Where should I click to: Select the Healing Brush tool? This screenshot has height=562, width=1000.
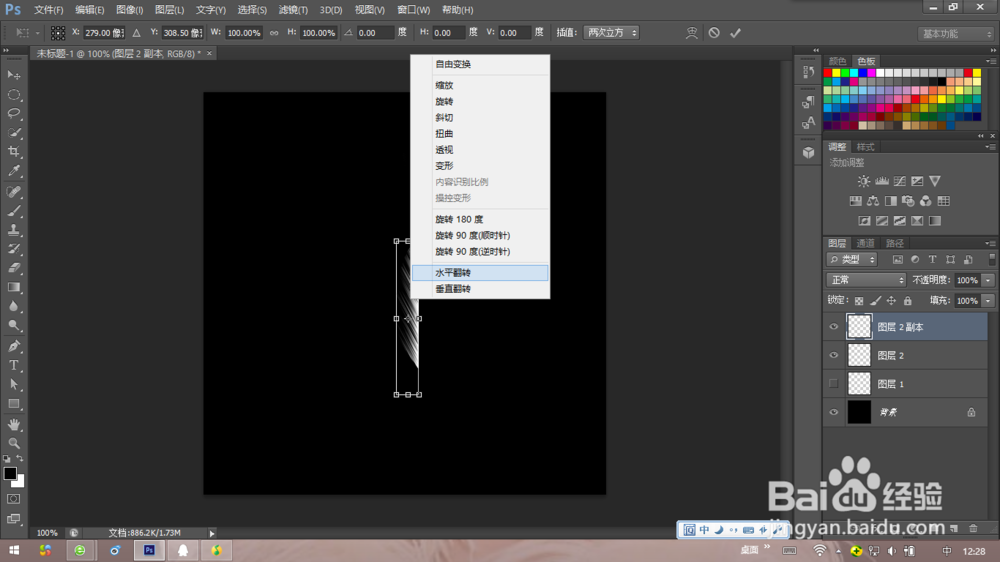pos(13,191)
